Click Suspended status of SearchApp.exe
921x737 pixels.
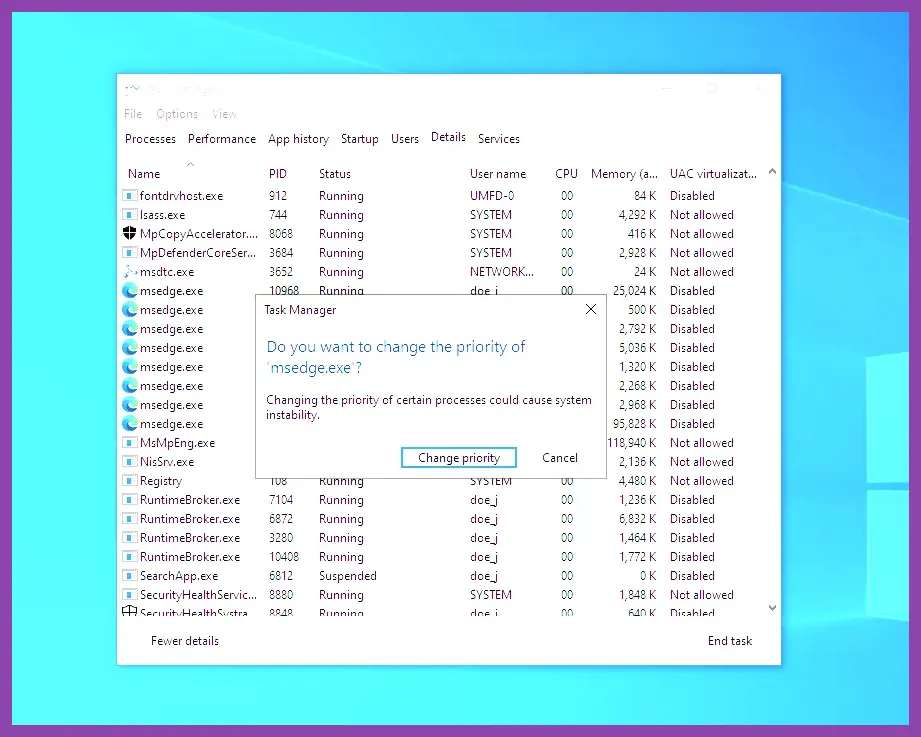tap(348, 576)
